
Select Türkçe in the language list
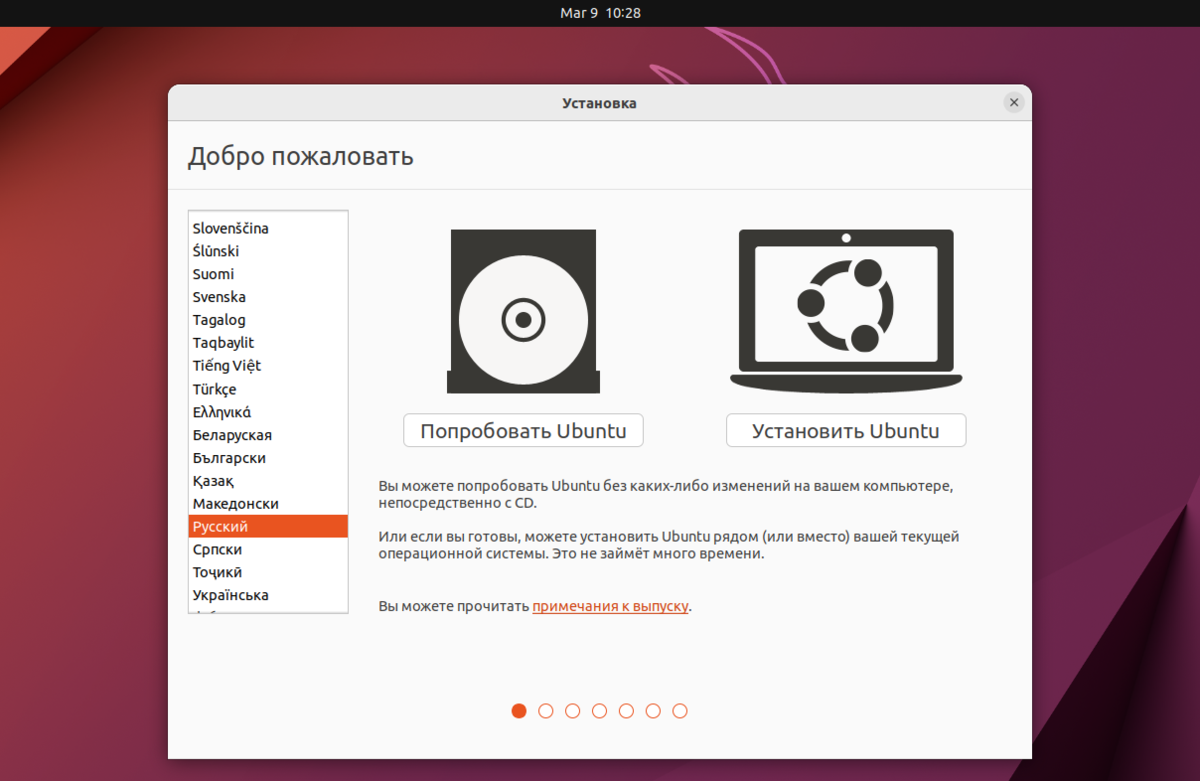[268, 389]
